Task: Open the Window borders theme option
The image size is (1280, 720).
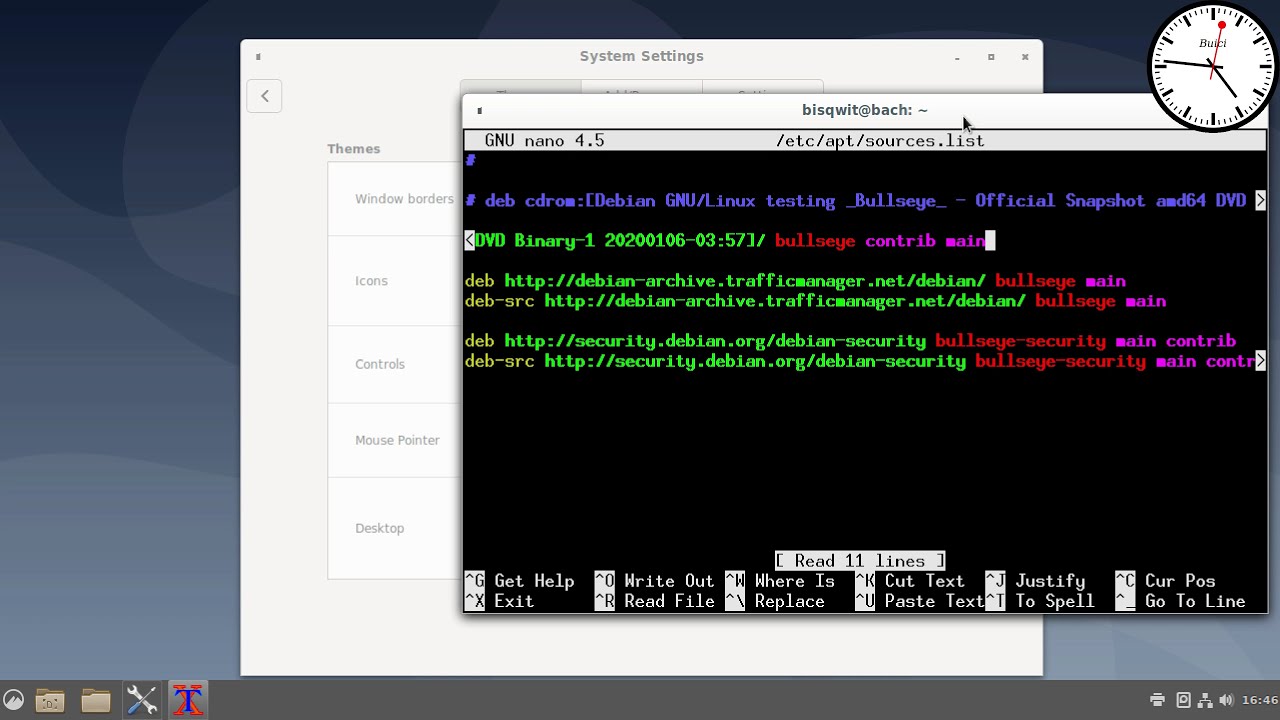Action: coord(404,199)
